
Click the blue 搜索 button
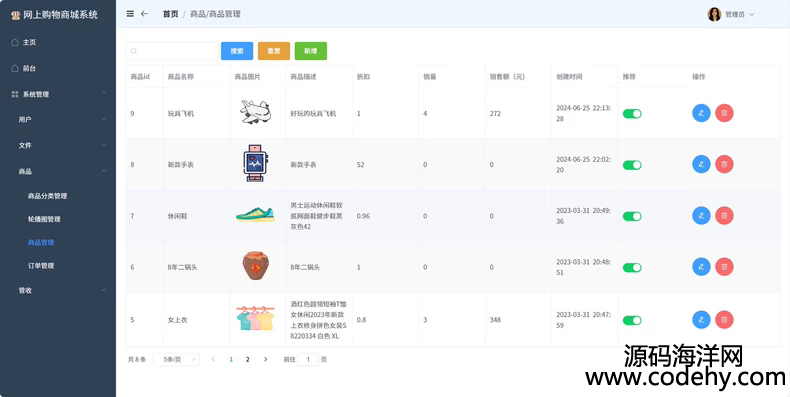click(237, 51)
